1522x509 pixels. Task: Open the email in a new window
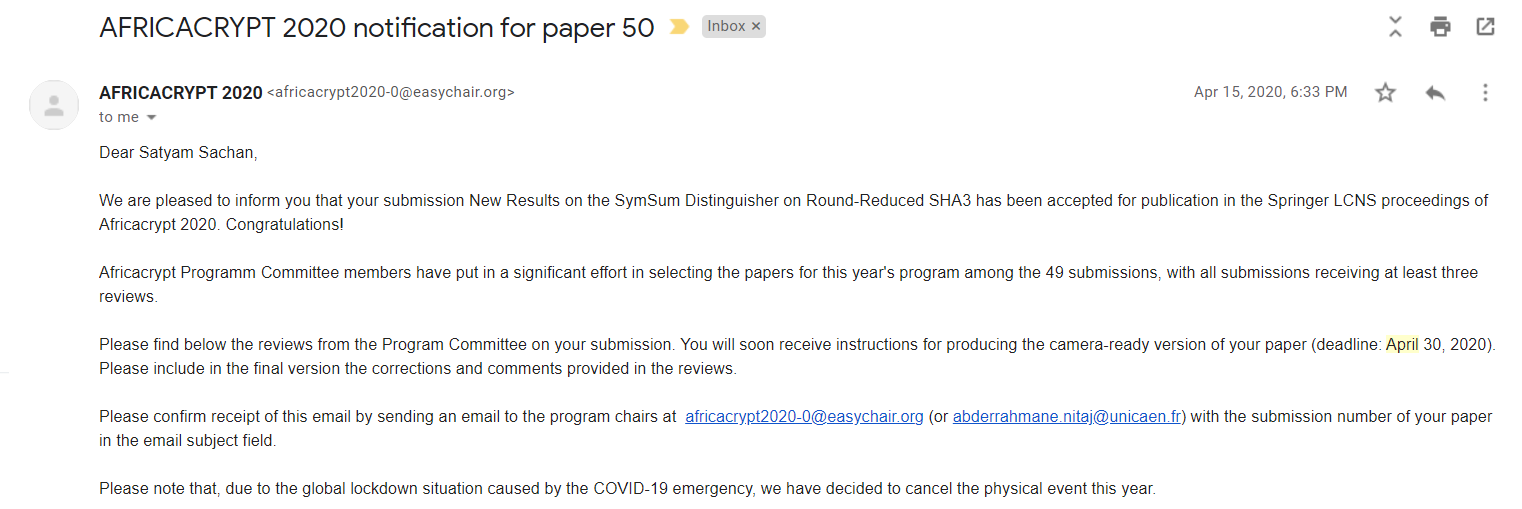click(1485, 27)
